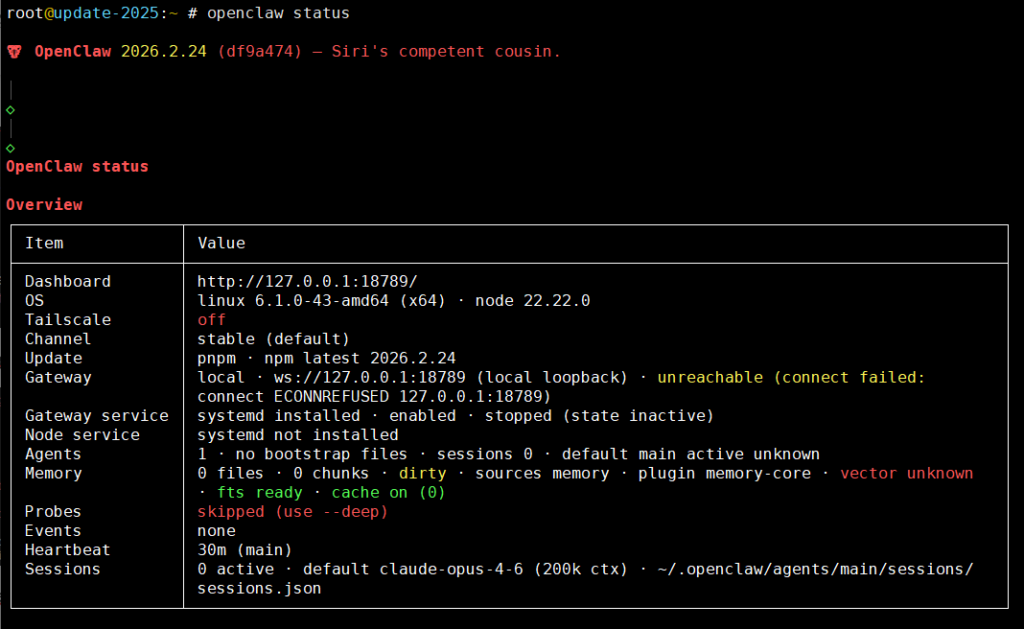Select the "Gateway service" row label
The image size is (1024, 629).
pos(96,415)
